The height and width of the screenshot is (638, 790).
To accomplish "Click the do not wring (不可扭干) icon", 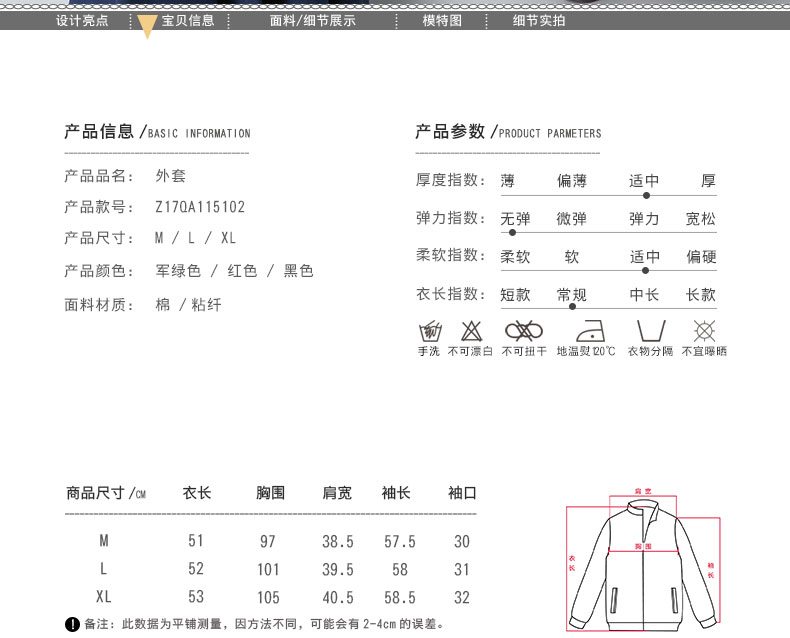I will pos(523,331).
